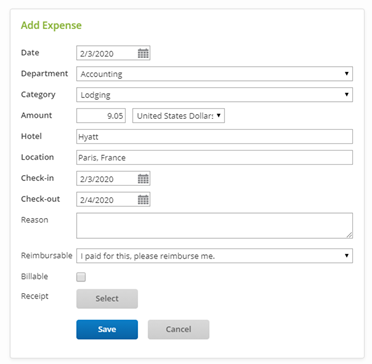Click the Save button
The image size is (372, 364).
click(x=107, y=329)
